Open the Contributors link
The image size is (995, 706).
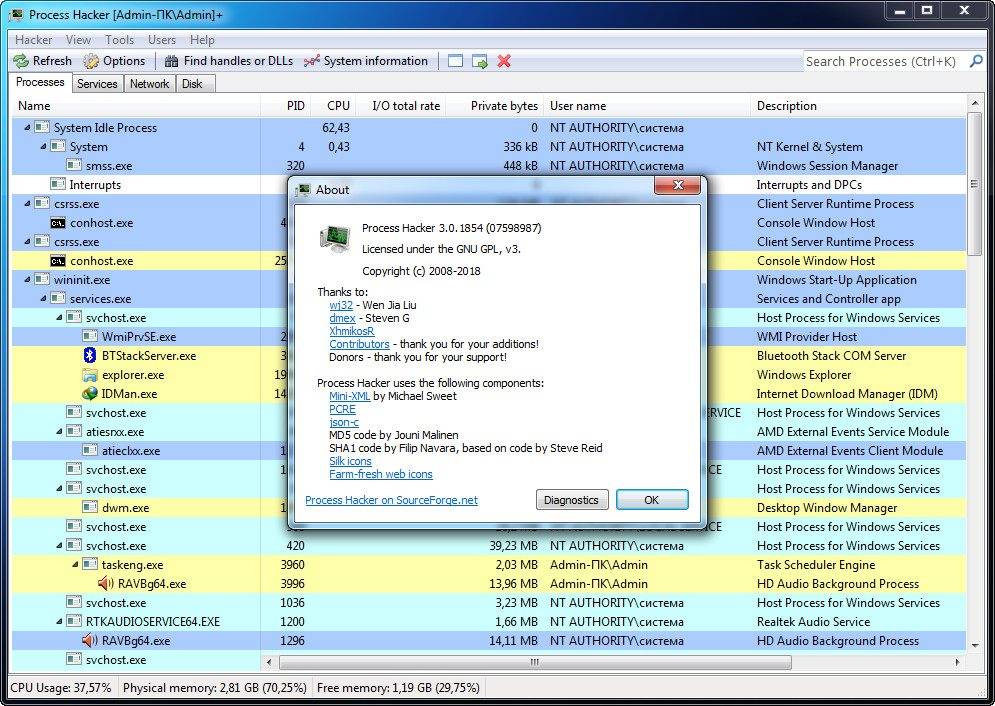point(359,344)
